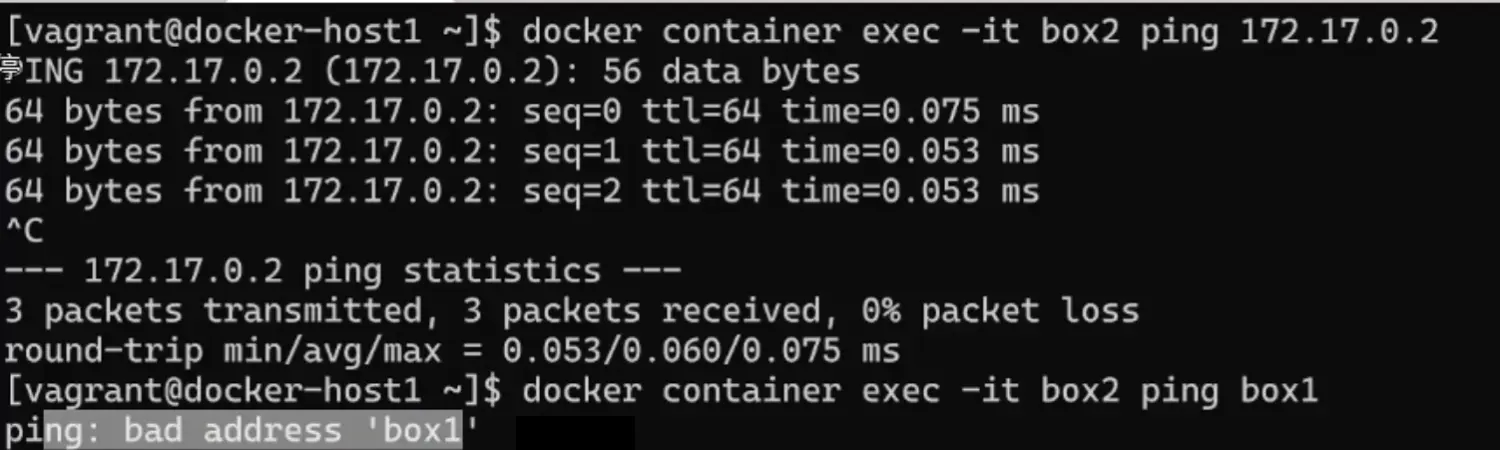Click the seq=1 ping reply line
Viewport: 1500px width, 450px height.
(521, 152)
